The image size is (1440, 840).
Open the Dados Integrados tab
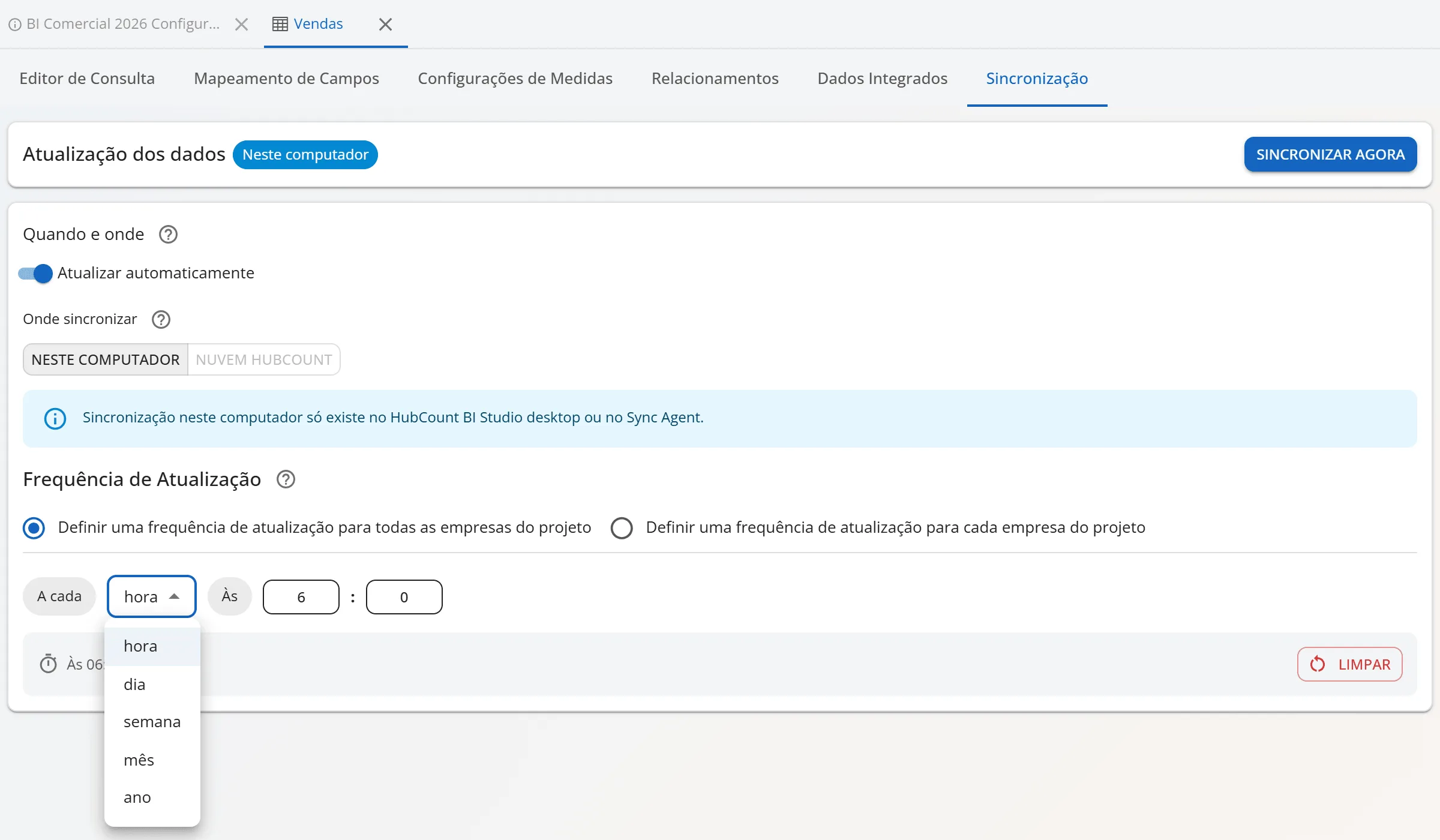click(882, 79)
